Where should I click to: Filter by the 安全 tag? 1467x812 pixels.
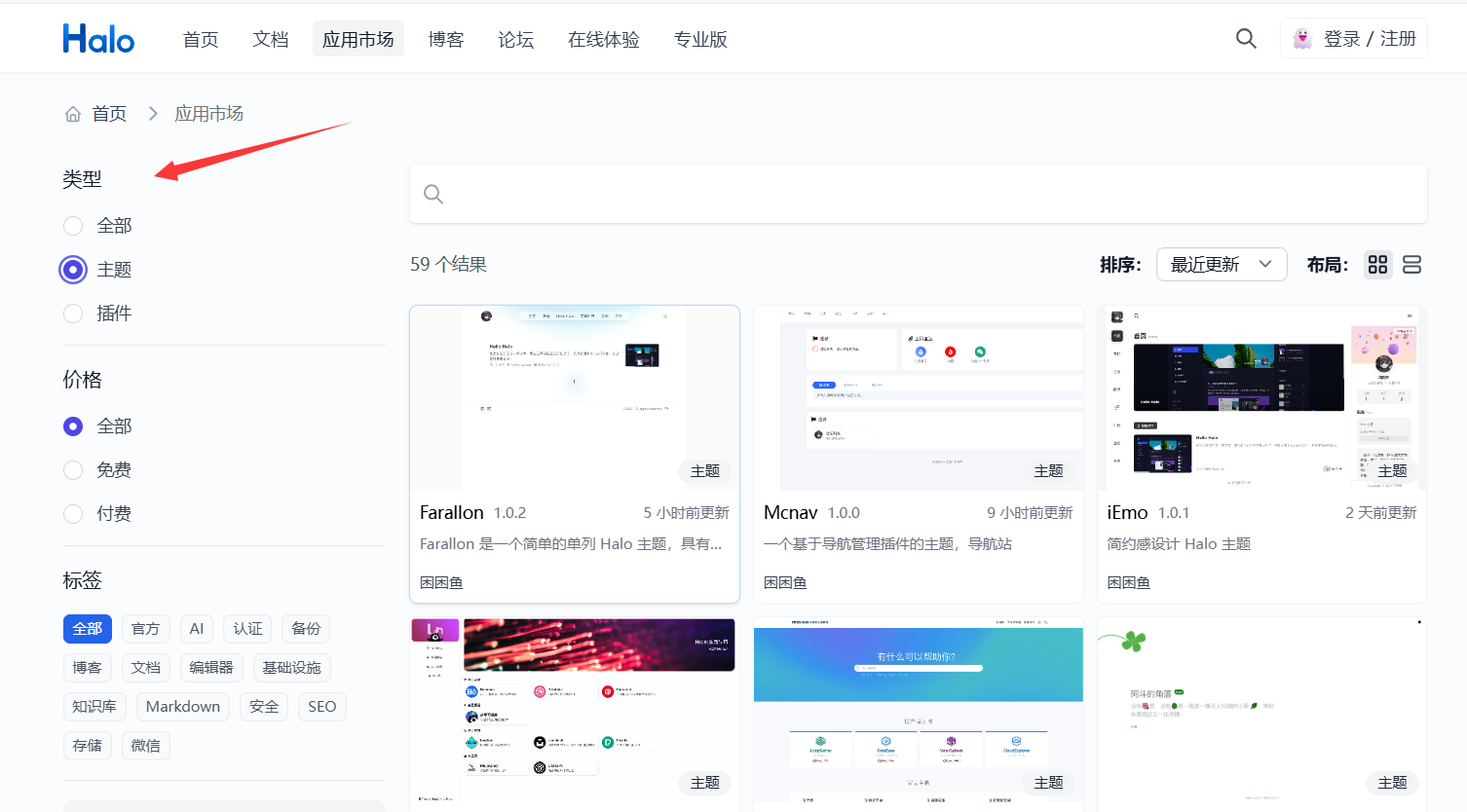[264, 707]
